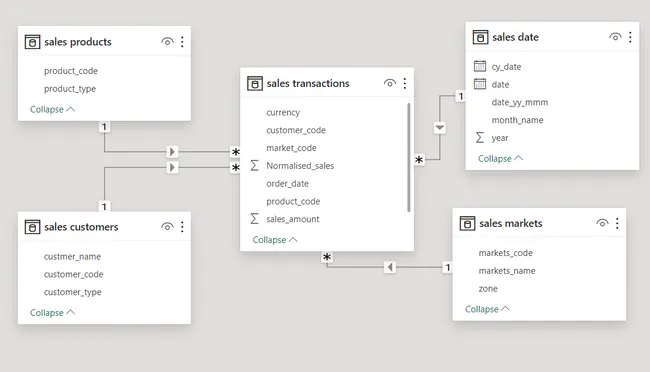The width and height of the screenshot is (650, 372).
Task: Select the zone field
Action: [488, 289]
